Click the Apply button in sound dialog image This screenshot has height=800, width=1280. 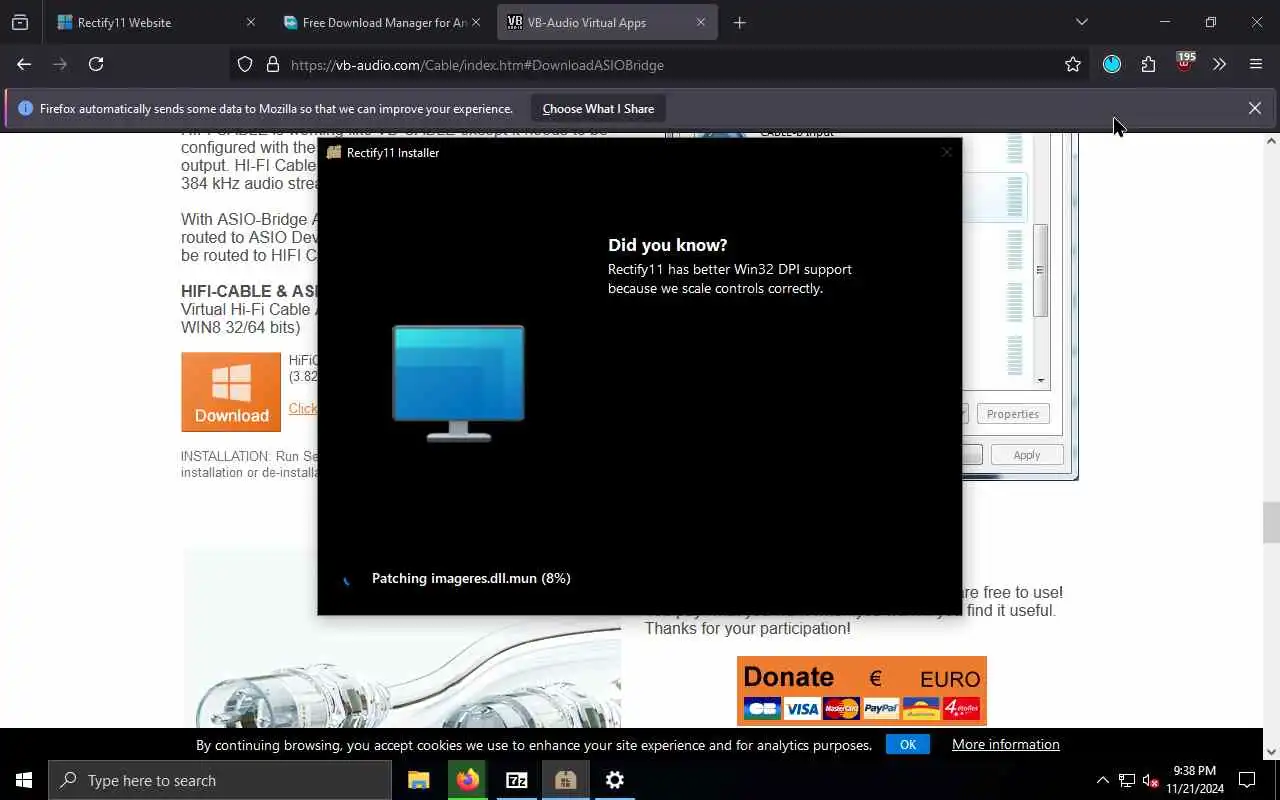pyautogui.click(x=1027, y=455)
